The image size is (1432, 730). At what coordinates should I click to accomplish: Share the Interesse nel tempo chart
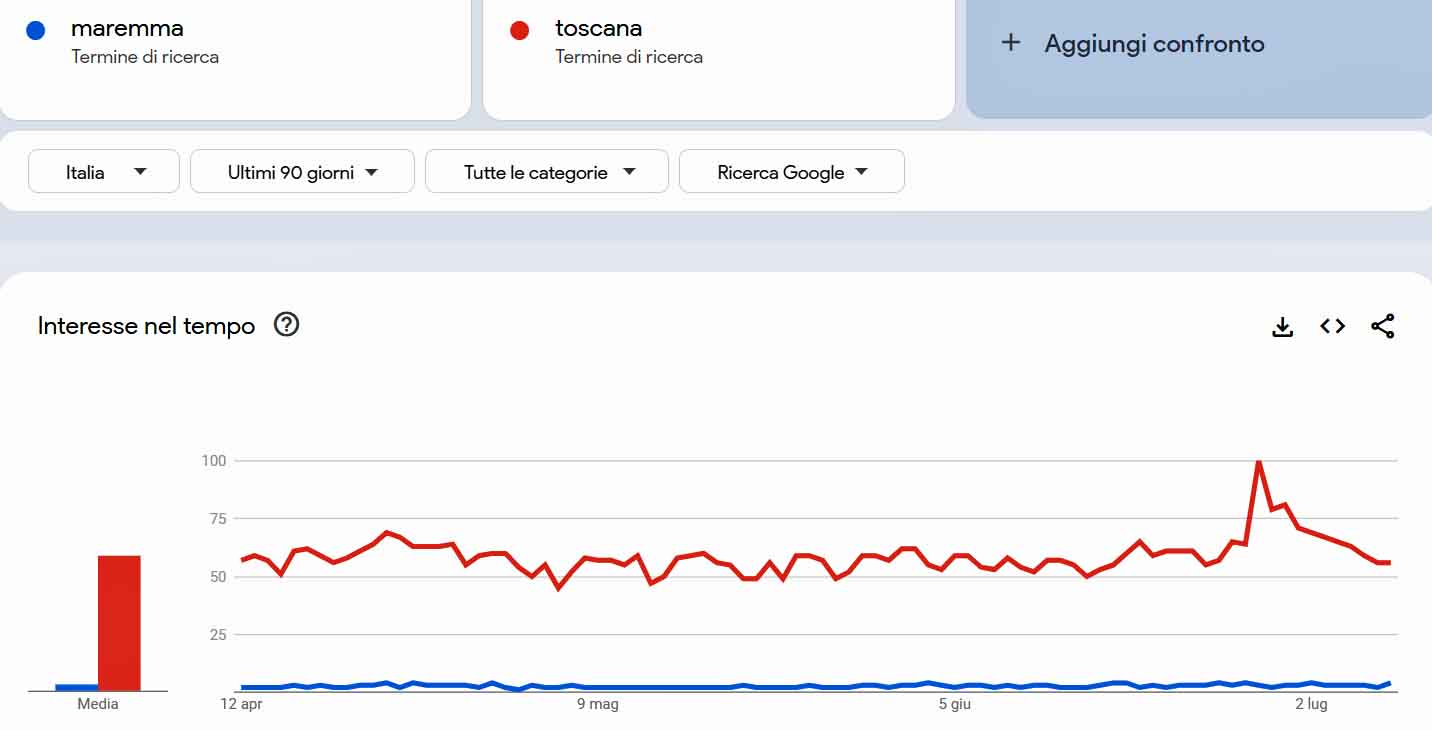point(1383,326)
